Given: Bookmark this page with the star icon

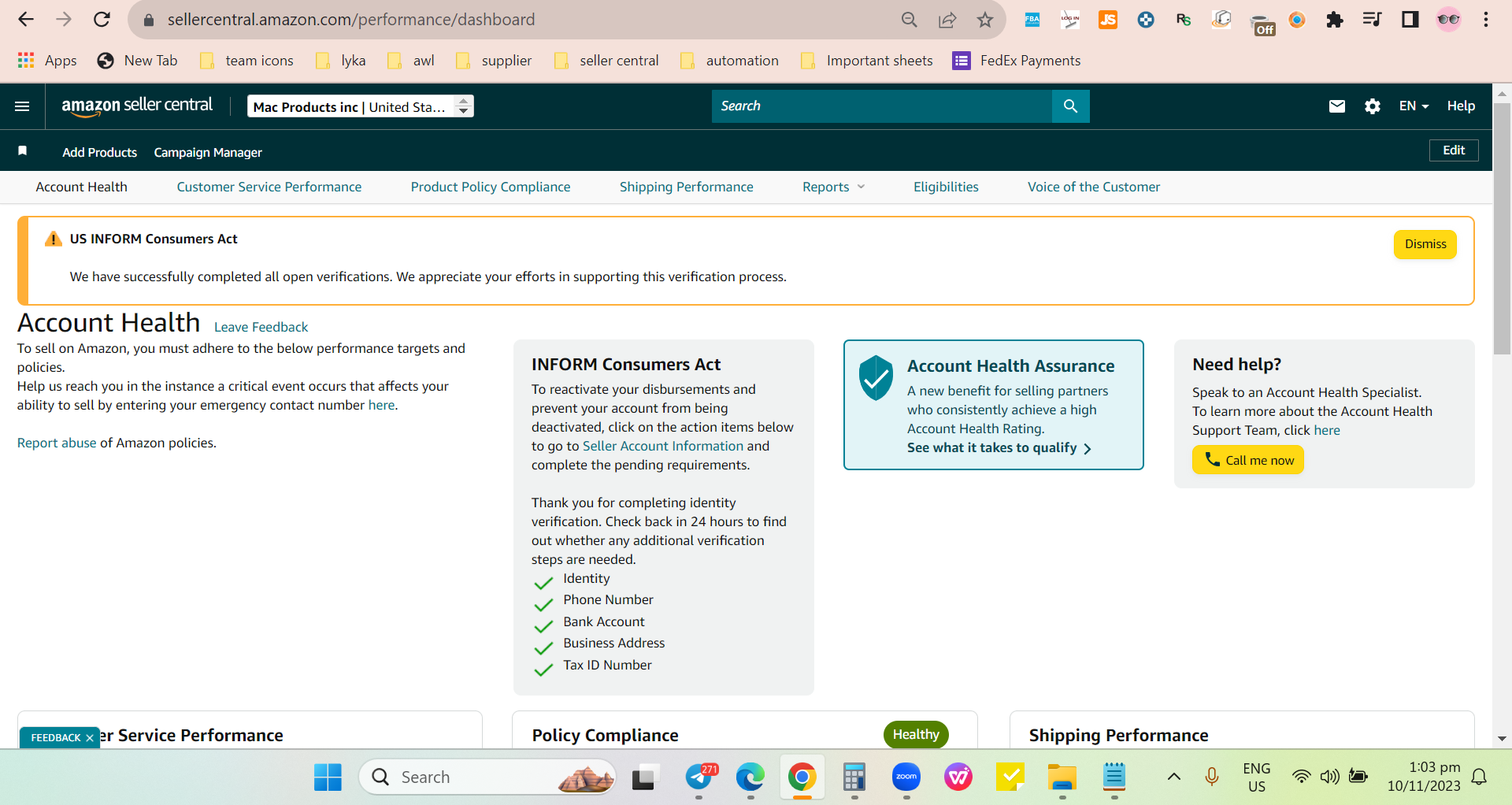Looking at the screenshot, I should (985, 20).
